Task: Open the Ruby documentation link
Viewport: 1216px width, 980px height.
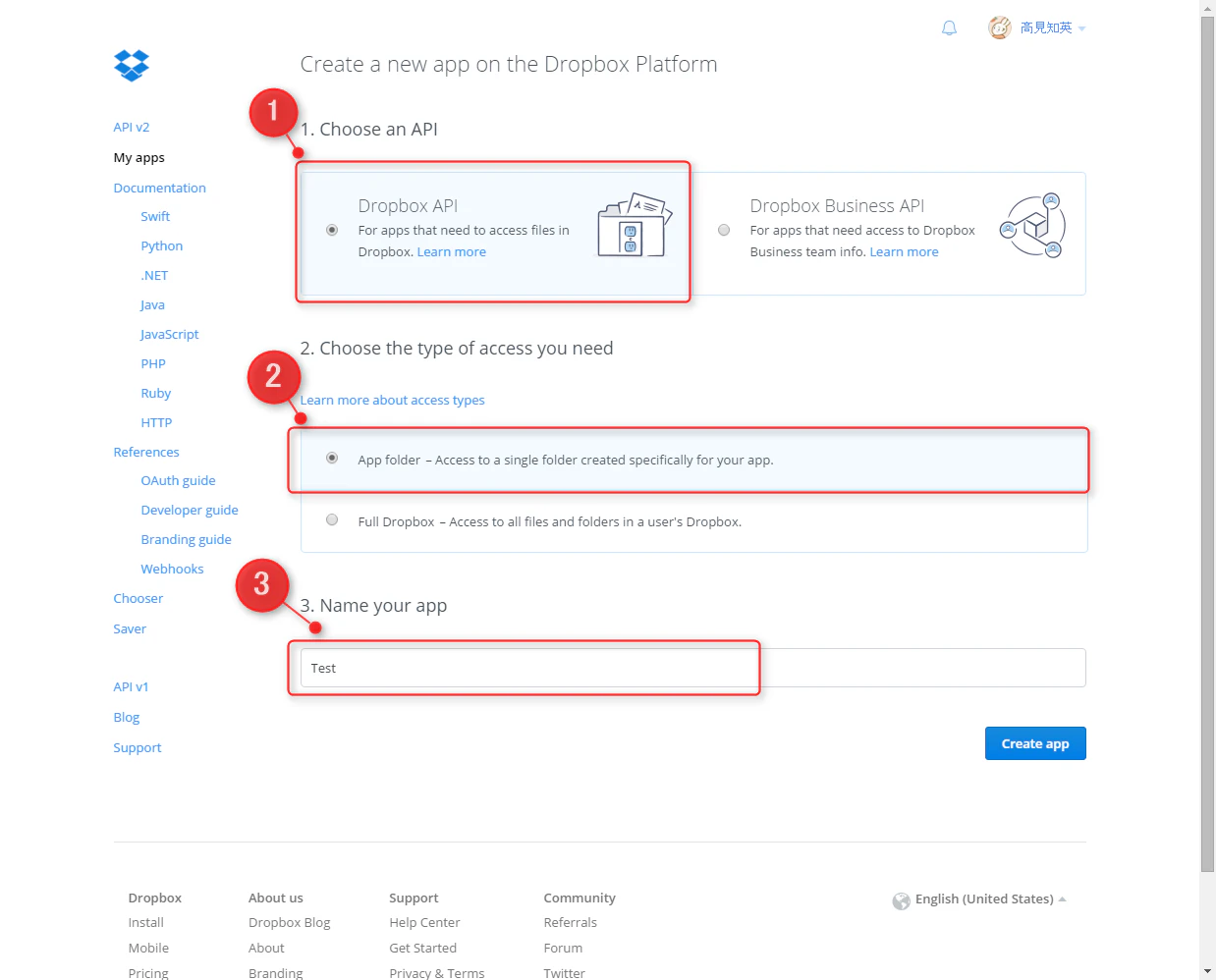Action: coord(156,394)
